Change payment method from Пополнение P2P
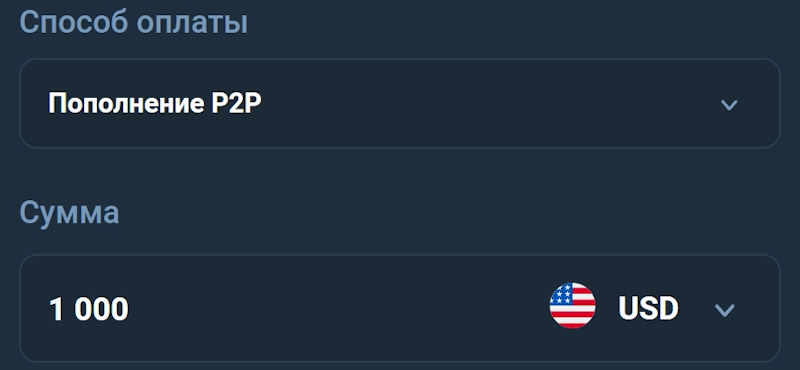The image size is (800, 370). pyautogui.click(x=399, y=104)
